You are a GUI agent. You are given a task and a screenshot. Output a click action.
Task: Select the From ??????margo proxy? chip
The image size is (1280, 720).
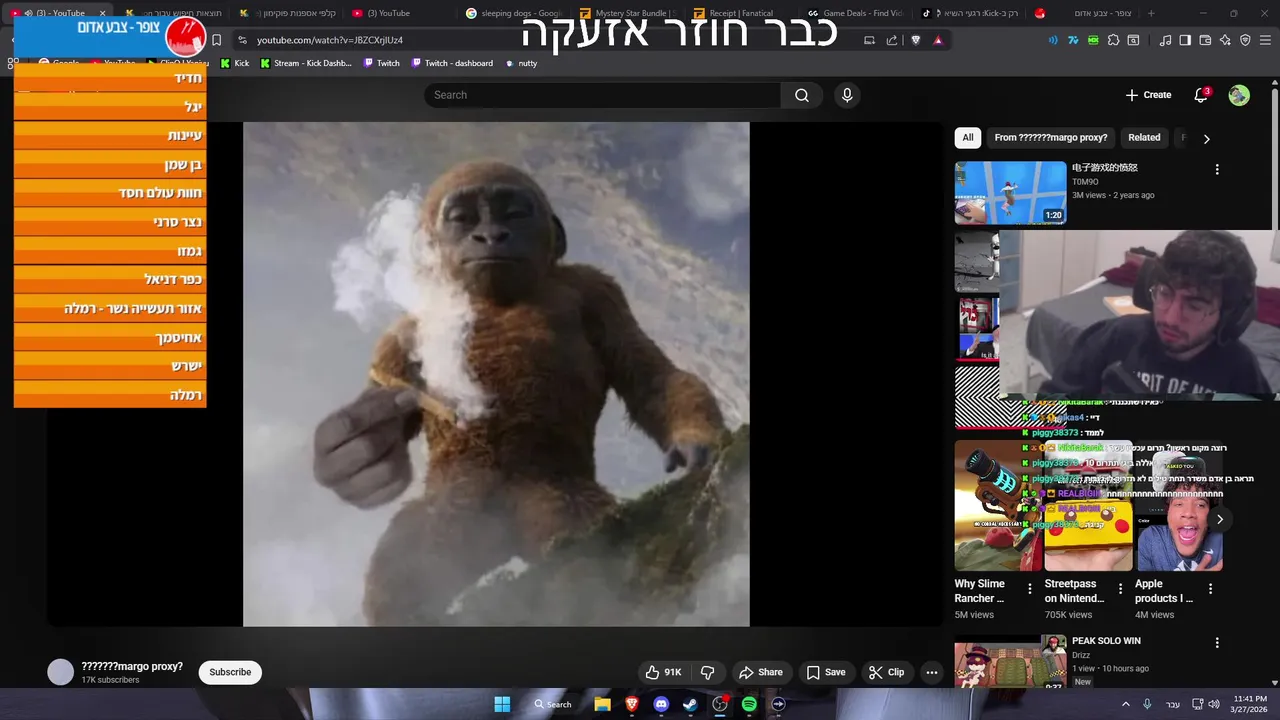point(1050,138)
